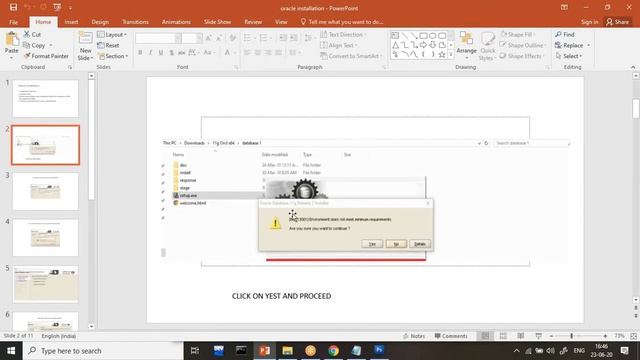The height and width of the screenshot is (360, 640).
Task: Open the Copy dropdown arrow
Action: click(x=51, y=45)
